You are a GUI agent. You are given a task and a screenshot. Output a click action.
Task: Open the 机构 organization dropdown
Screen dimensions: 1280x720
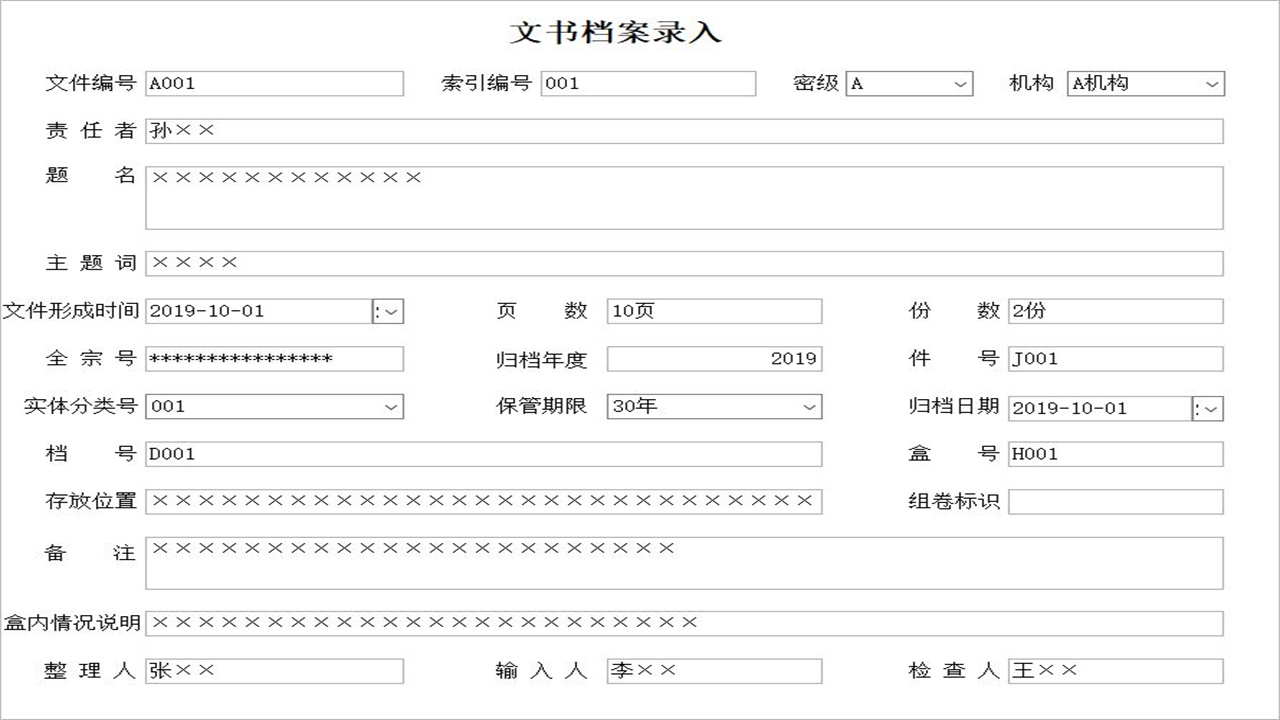pos(1211,84)
